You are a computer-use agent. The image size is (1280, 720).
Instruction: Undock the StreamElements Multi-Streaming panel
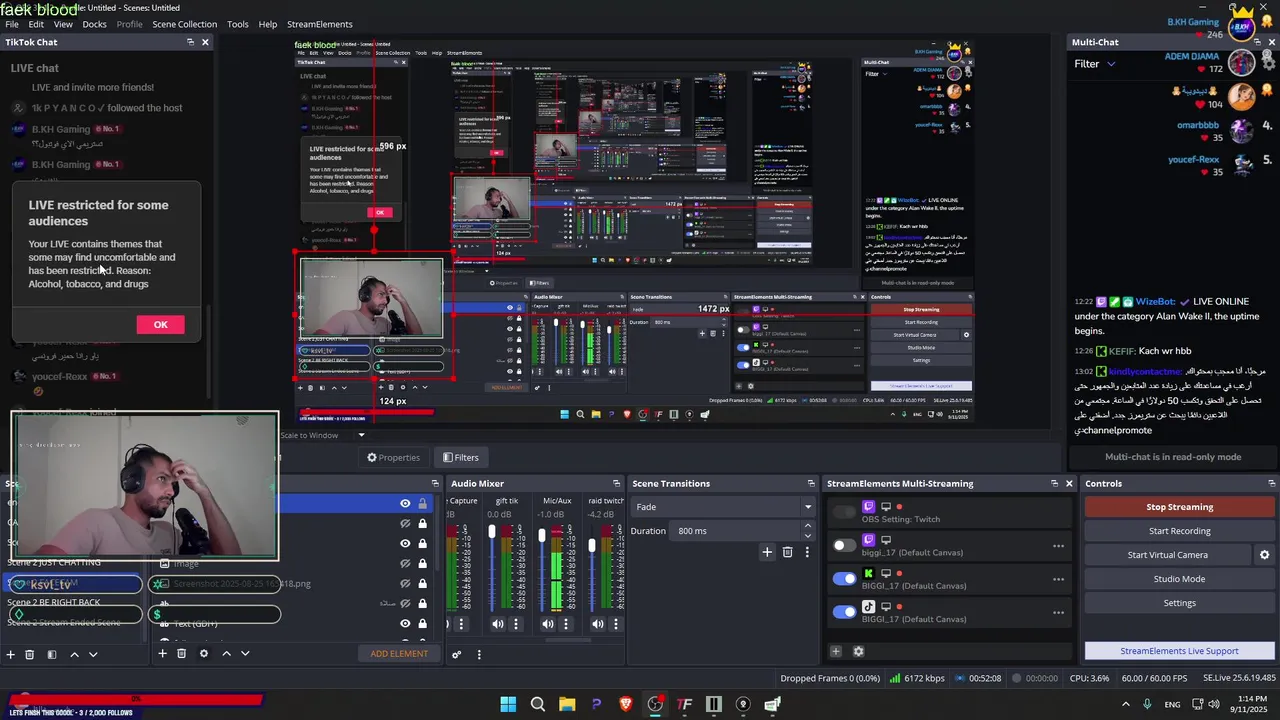point(1053,484)
